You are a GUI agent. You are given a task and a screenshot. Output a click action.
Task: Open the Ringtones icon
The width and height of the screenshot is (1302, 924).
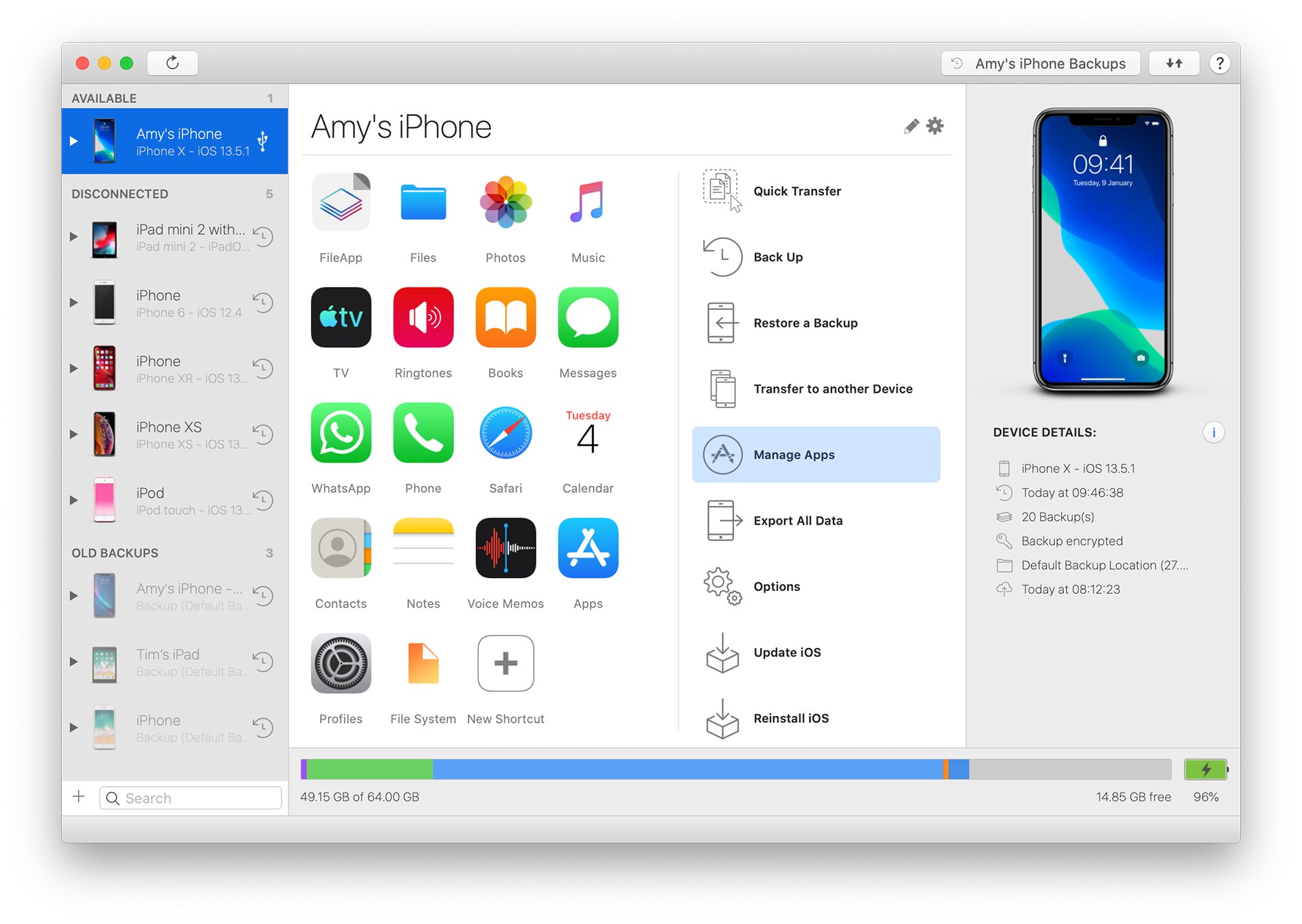pyautogui.click(x=423, y=317)
